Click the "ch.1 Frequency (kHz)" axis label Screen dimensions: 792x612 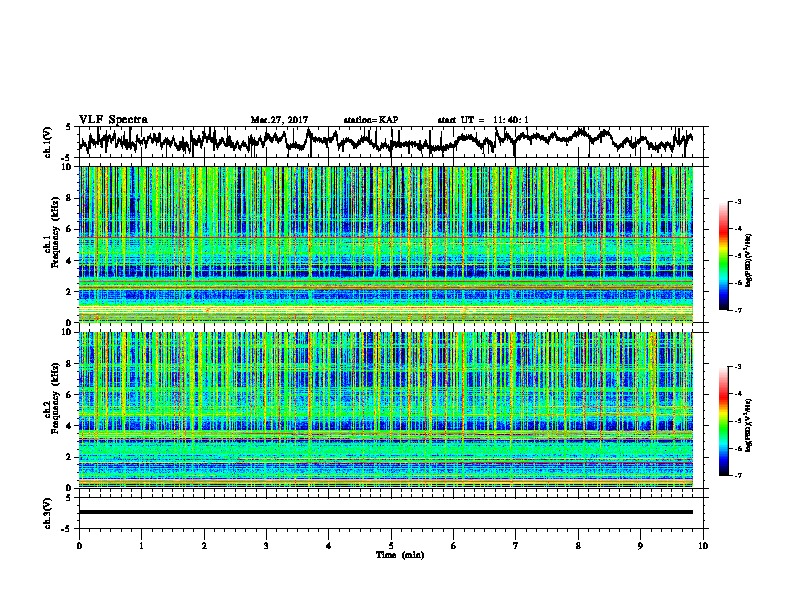click(51, 233)
